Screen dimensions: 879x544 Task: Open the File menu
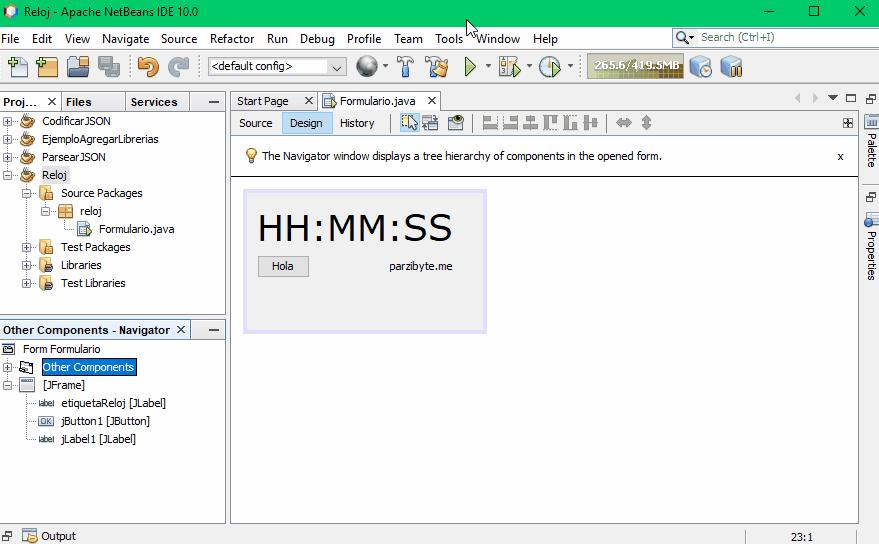click(10, 39)
